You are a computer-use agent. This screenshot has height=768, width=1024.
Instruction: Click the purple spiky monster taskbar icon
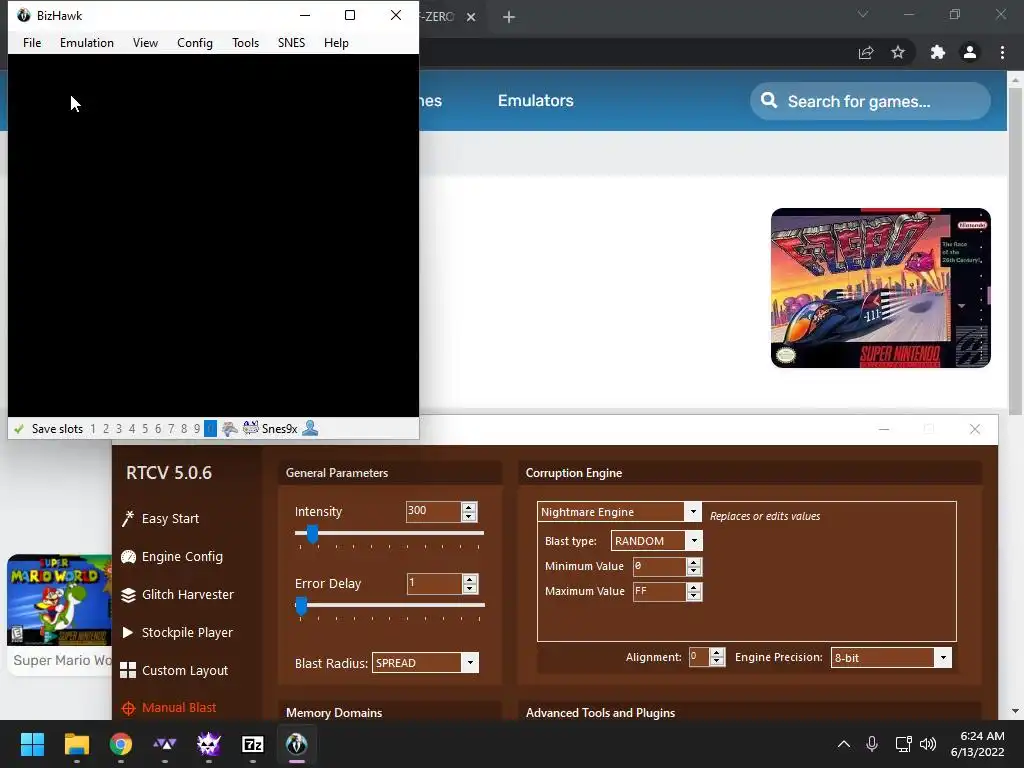[x=209, y=744]
